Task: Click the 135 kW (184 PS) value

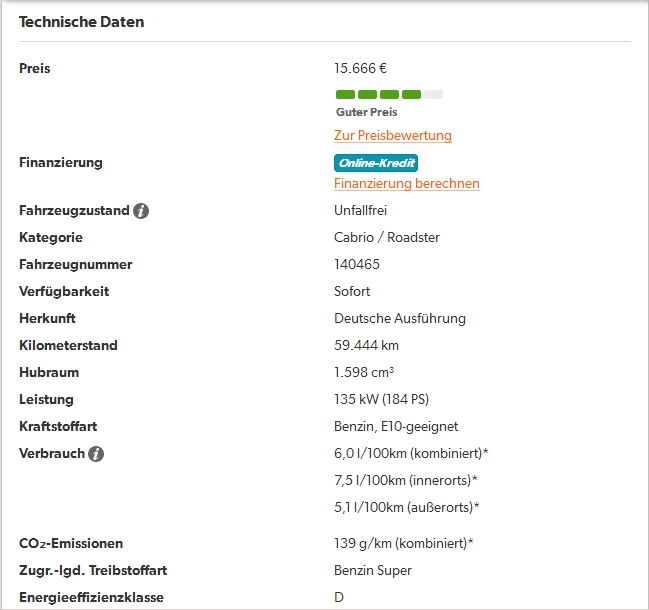Action: click(381, 400)
